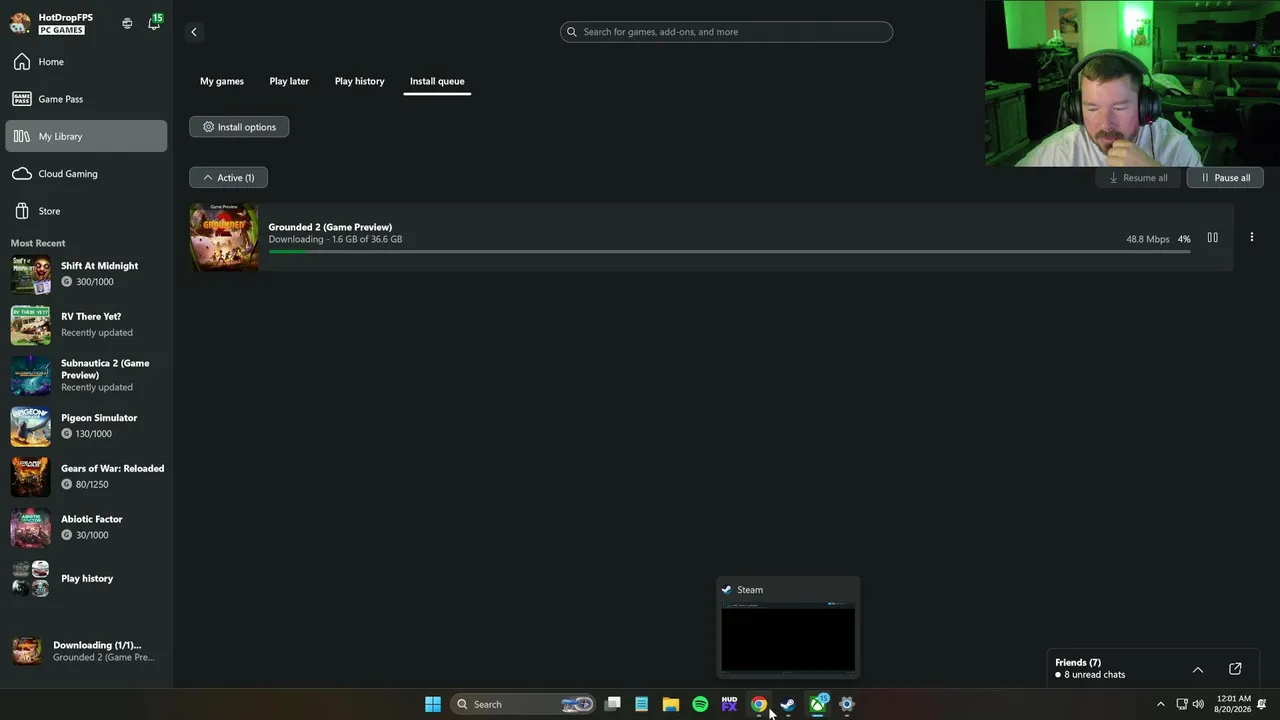
Task: Click the Xbox app taskbar icon
Action: tap(818, 704)
